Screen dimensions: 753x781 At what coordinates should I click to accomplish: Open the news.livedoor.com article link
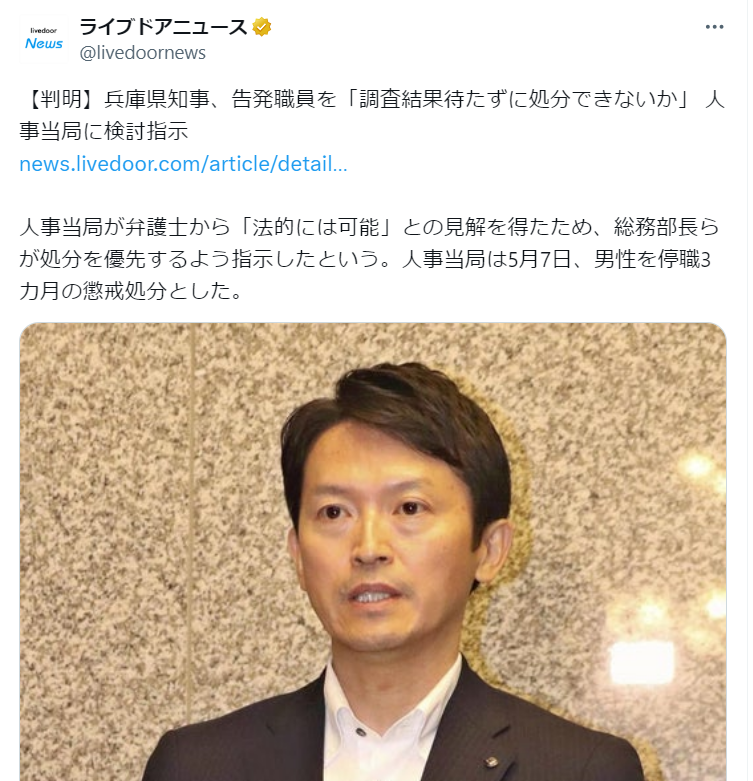(x=183, y=164)
